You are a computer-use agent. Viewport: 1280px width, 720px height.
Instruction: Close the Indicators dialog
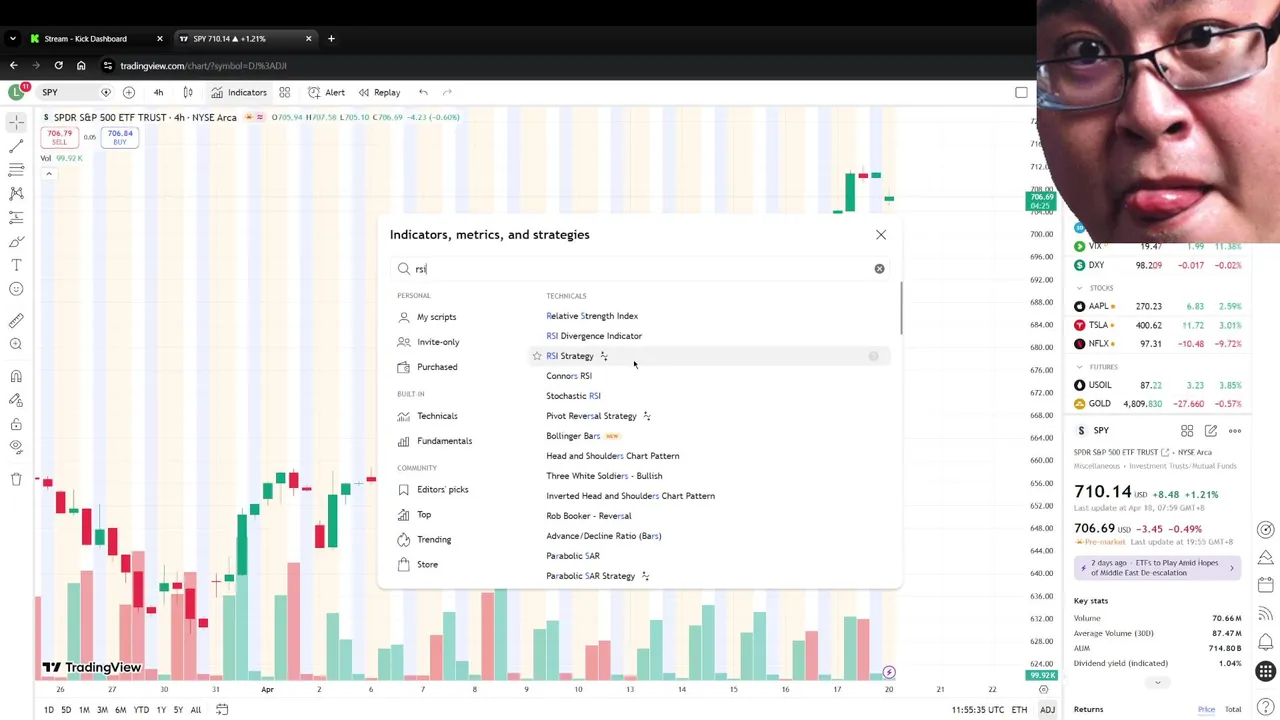click(881, 234)
